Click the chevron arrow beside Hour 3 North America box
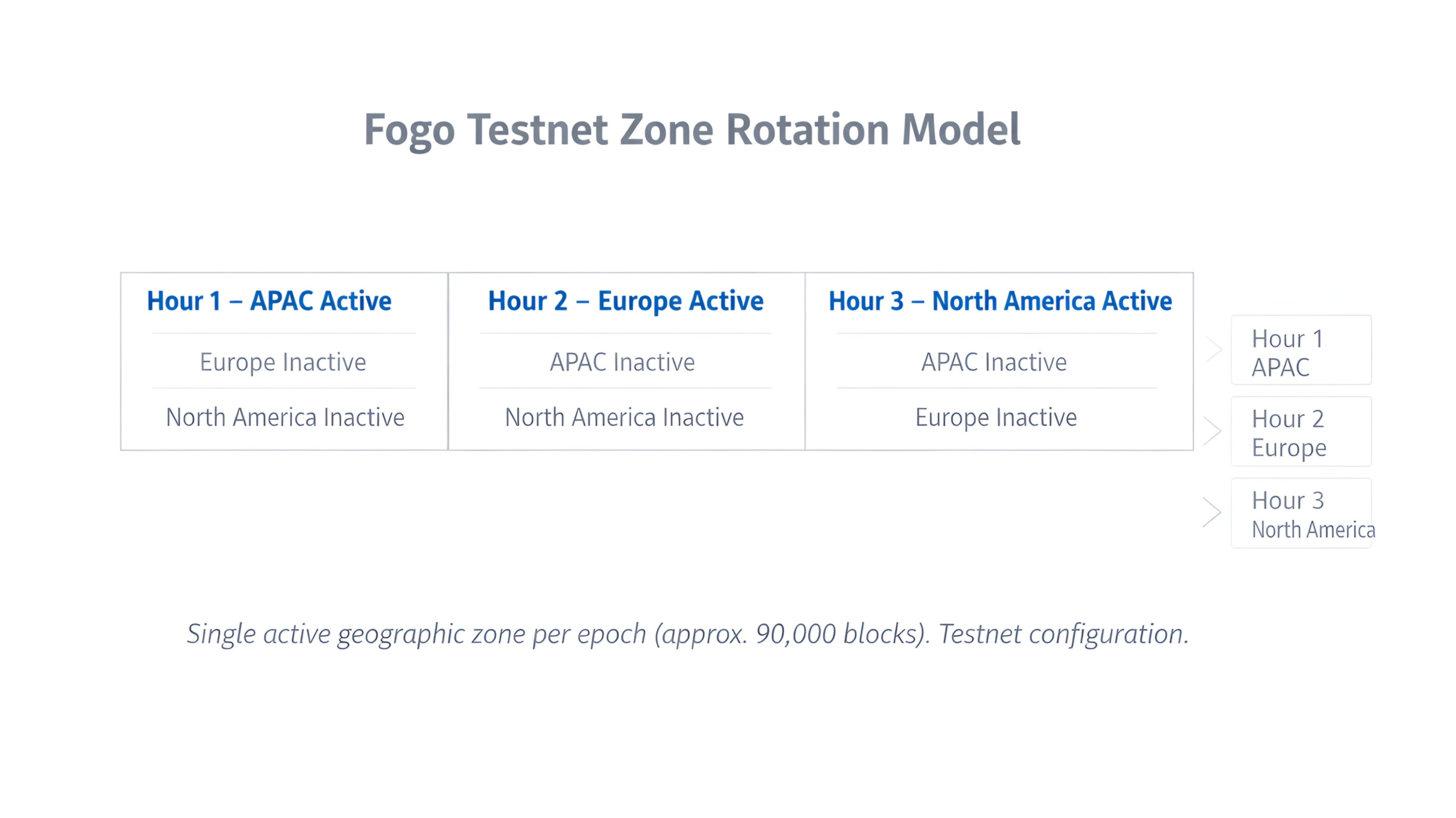Screen dimensions: 1456x818 1213,512
